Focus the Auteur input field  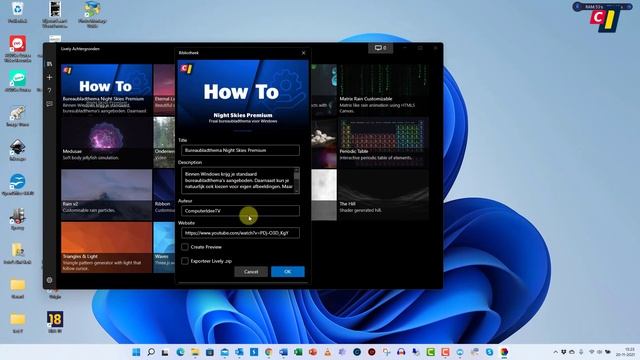point(240,211)
